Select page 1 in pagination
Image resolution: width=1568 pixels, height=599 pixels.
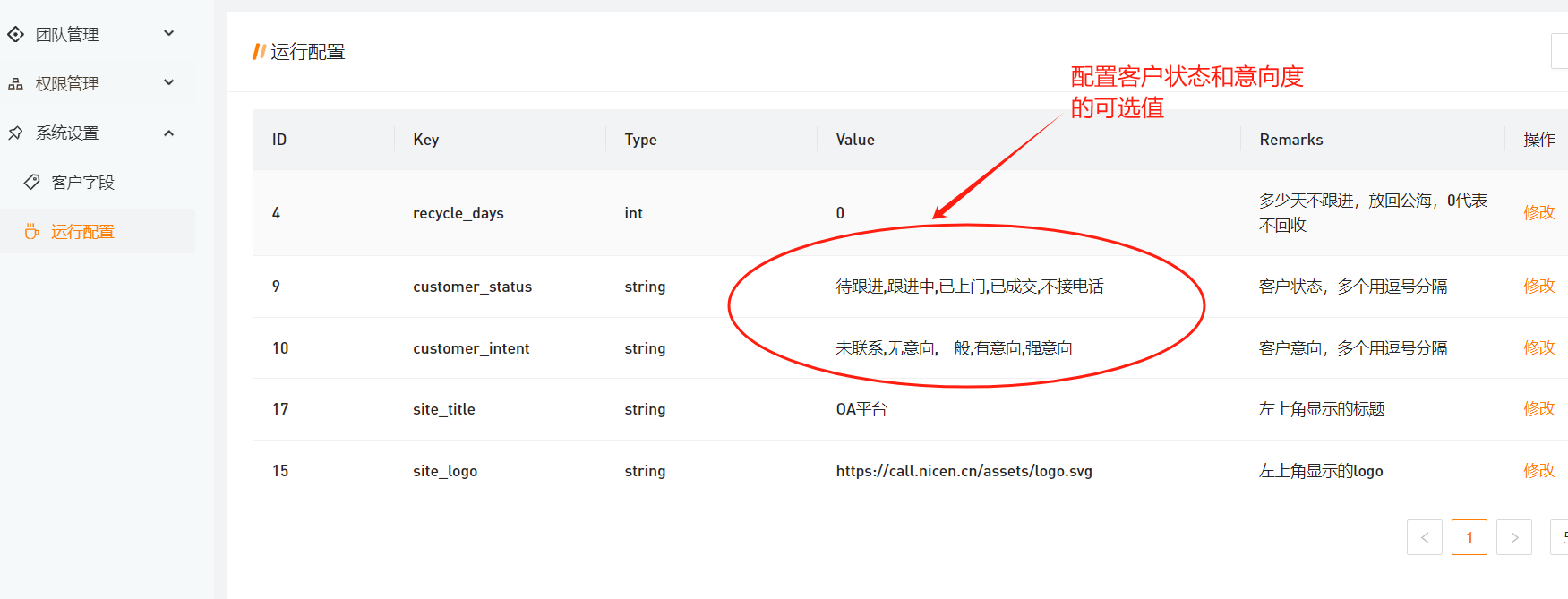point(1469,537)
